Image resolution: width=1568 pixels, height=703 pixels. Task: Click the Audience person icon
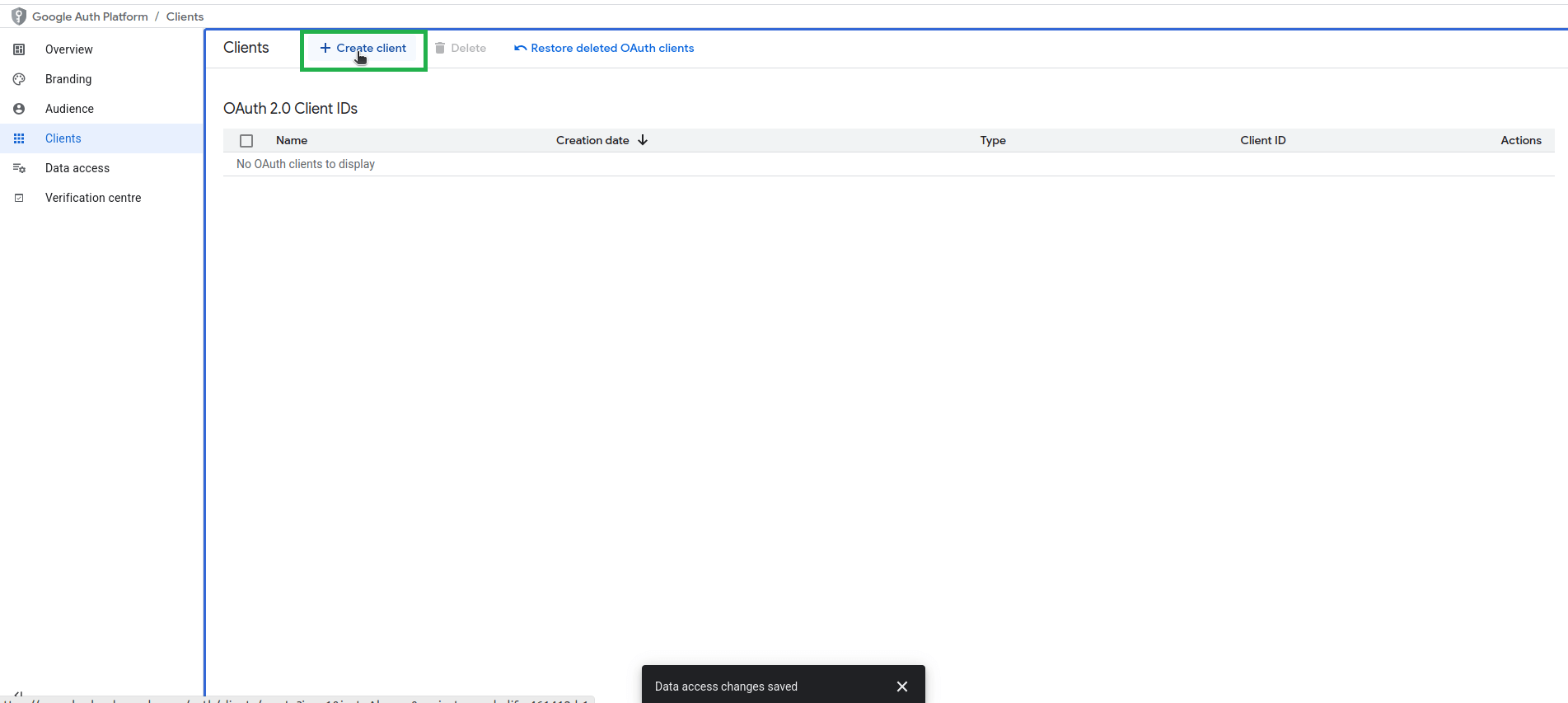(x=19, y=109)
